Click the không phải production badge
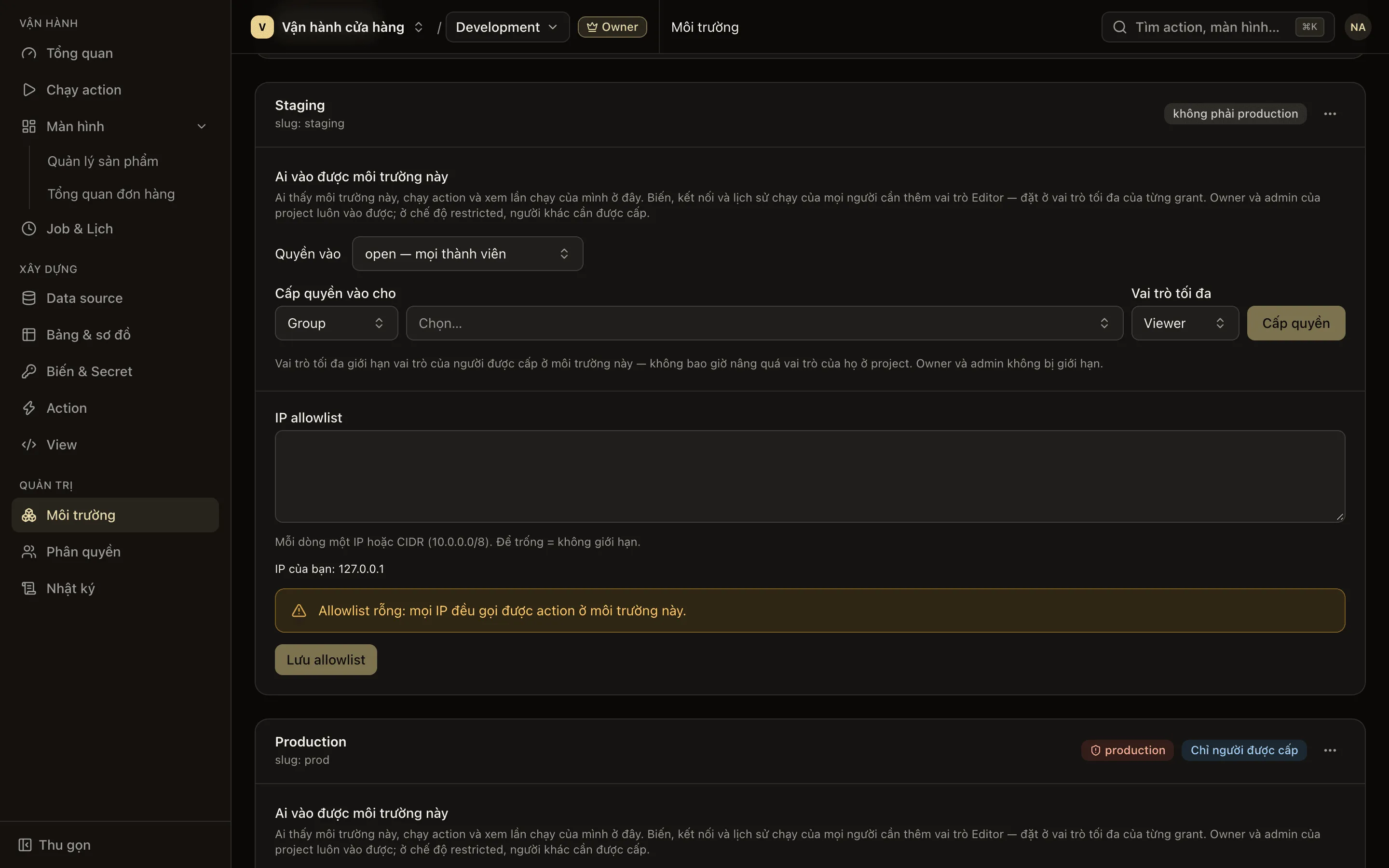The height and width of the screenshot is (868, 1389). pos(1235,114)
